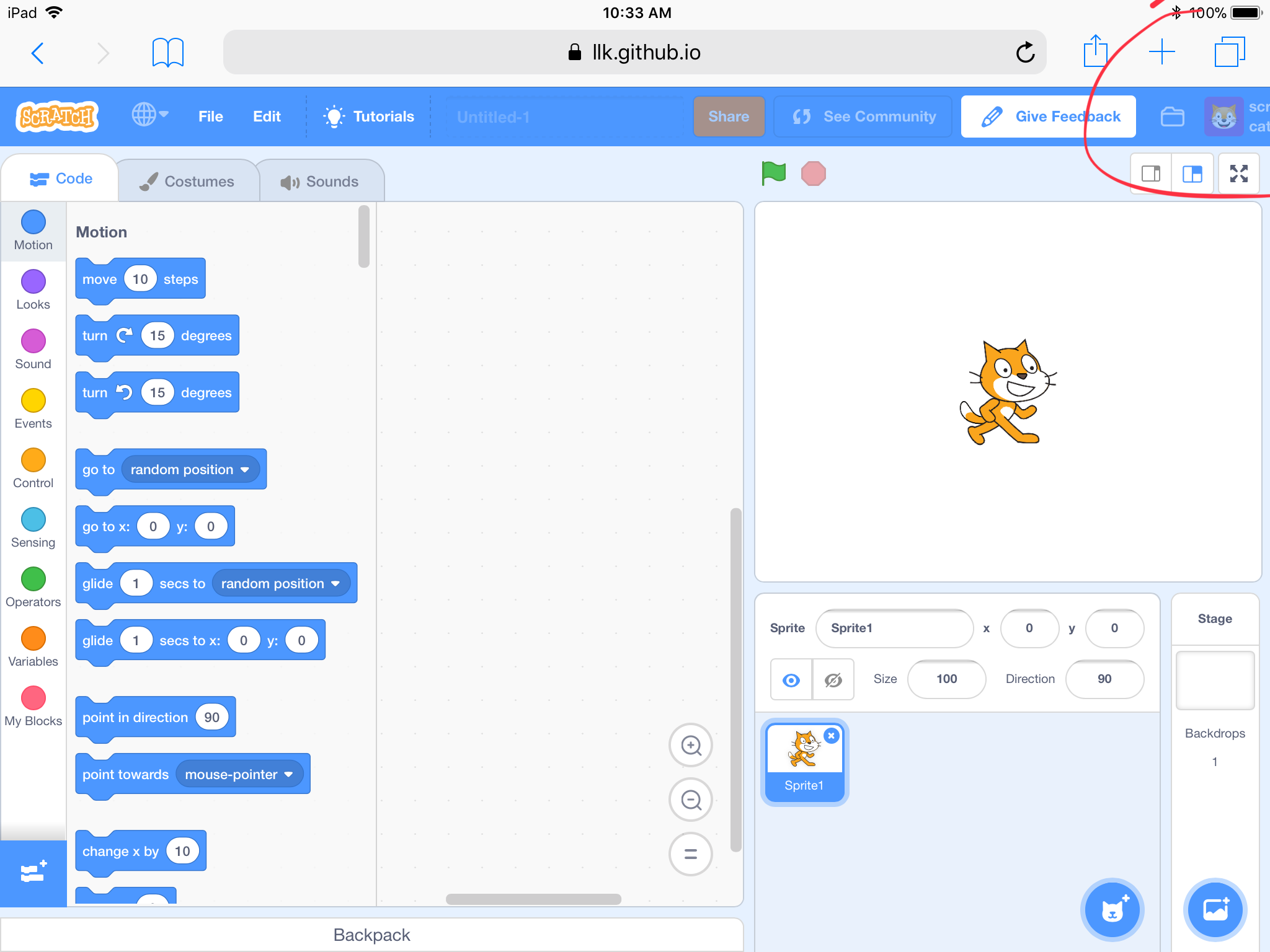Image resolution: width=1270 pixels, height=952 pixels.
Task: Click the Add Extension button
Action: 33,873
